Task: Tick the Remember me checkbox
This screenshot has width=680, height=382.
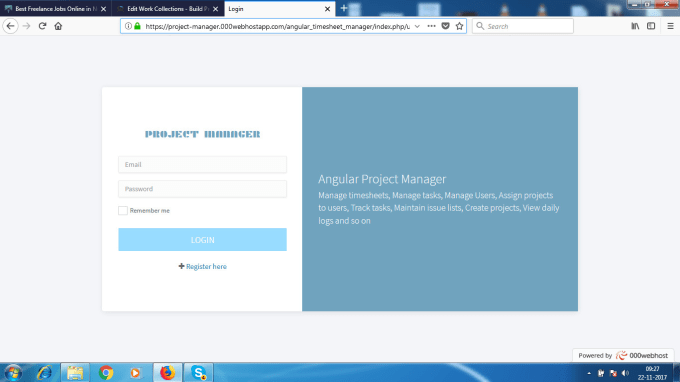Action: pos(123,210)
